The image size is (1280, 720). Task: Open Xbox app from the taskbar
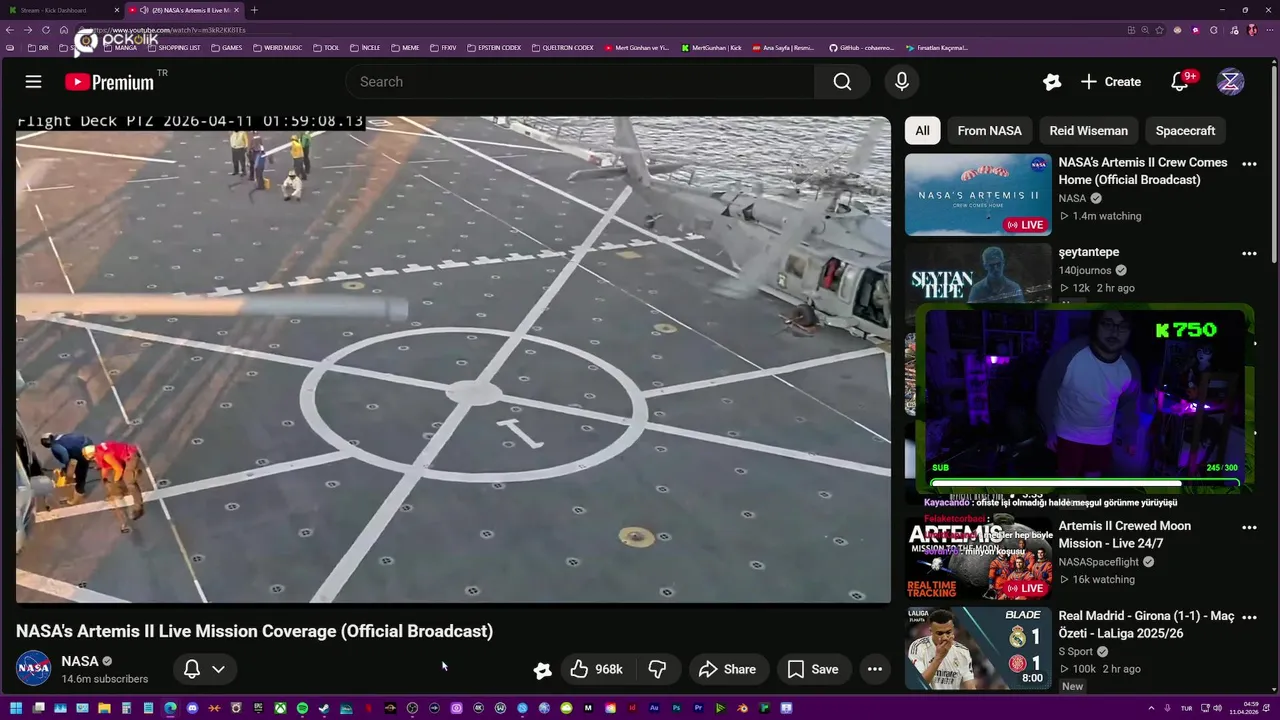[x=280, y=709]
